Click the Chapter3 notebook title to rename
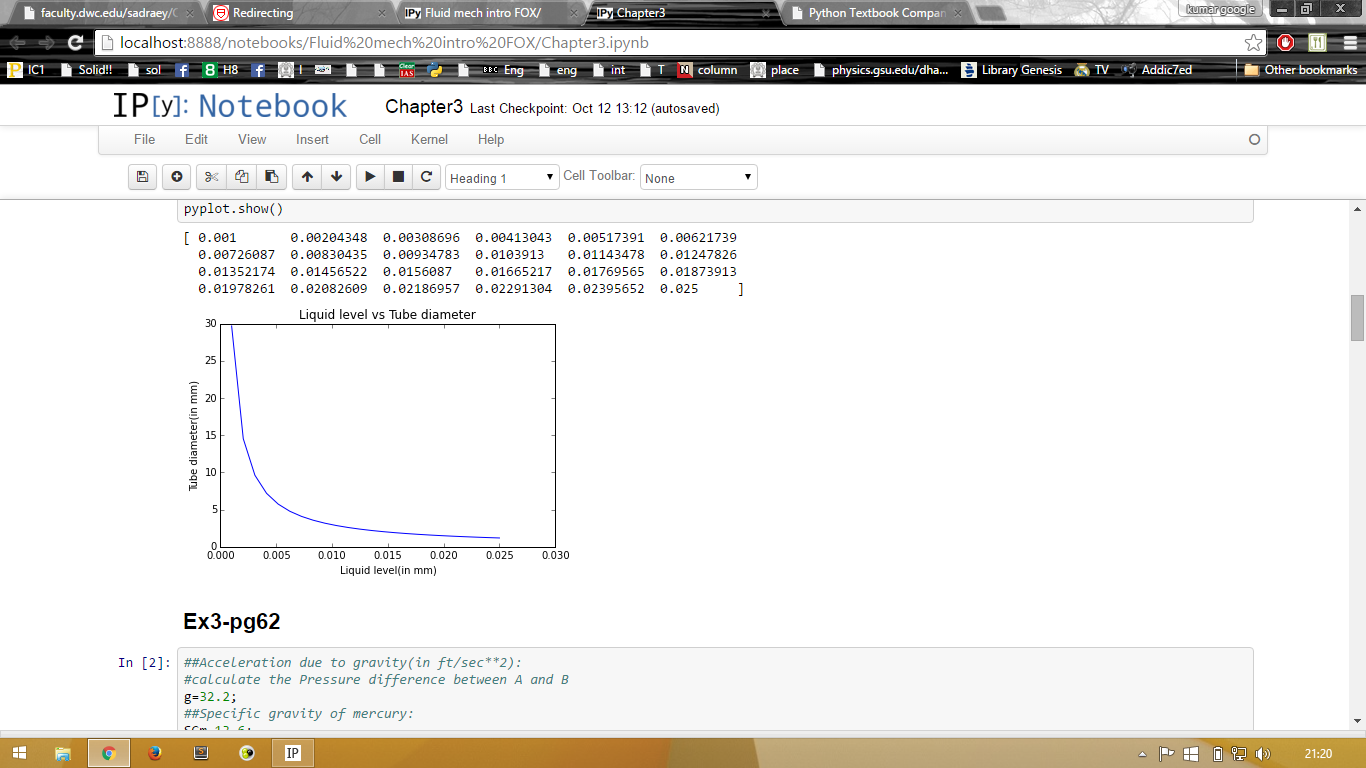This screenshot has width=1366, height=768. [x=423, y=107]
